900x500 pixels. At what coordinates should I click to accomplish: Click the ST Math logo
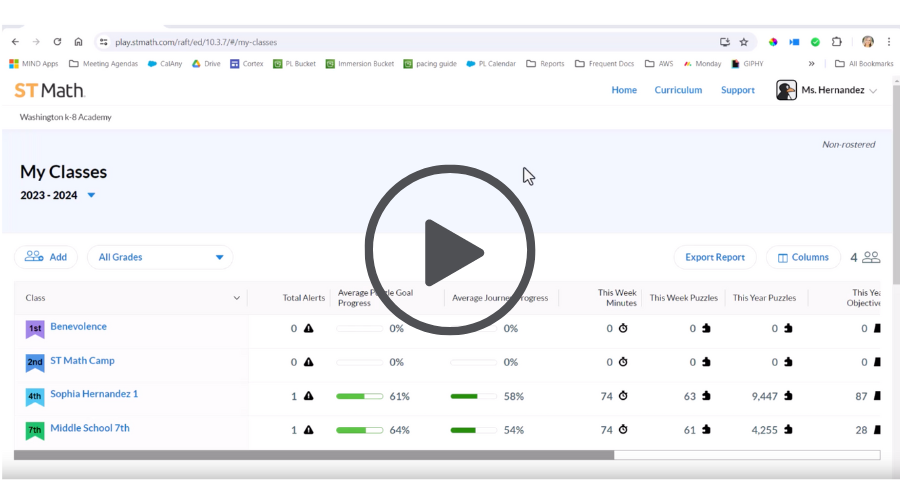tap(49, 90)
